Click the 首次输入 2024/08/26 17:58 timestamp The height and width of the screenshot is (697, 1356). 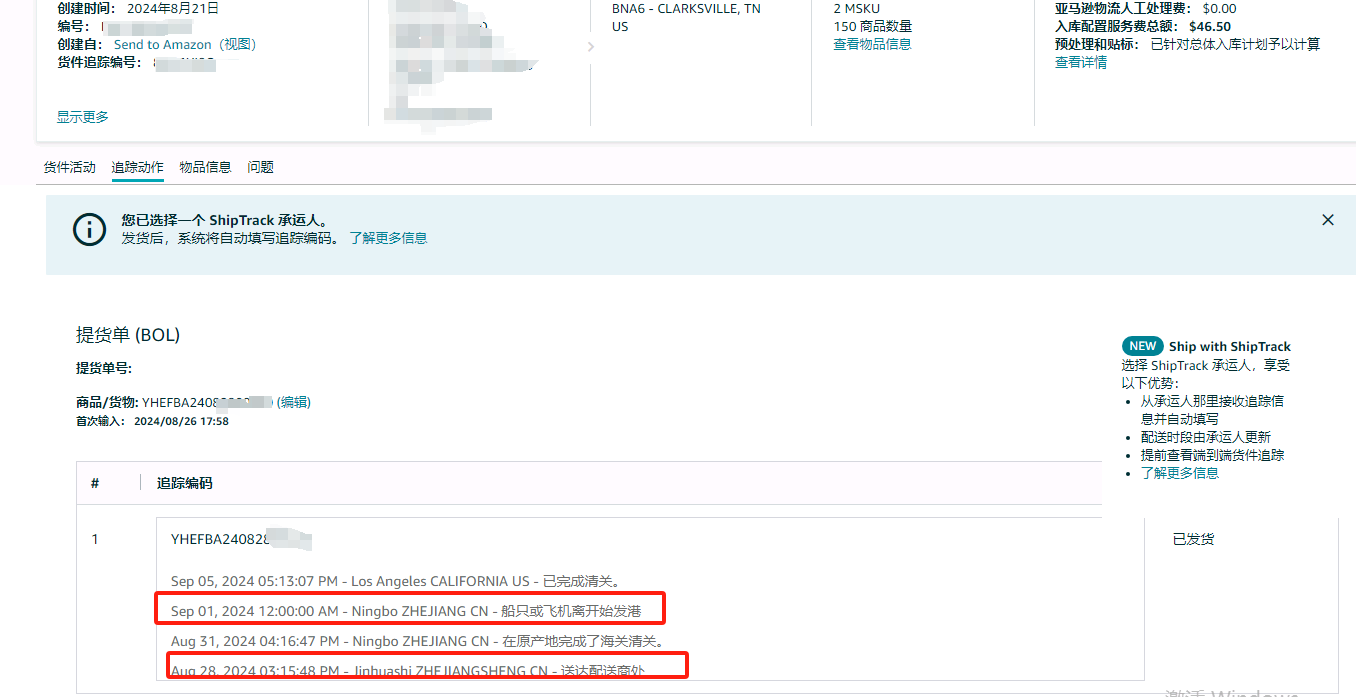point(152,421)
